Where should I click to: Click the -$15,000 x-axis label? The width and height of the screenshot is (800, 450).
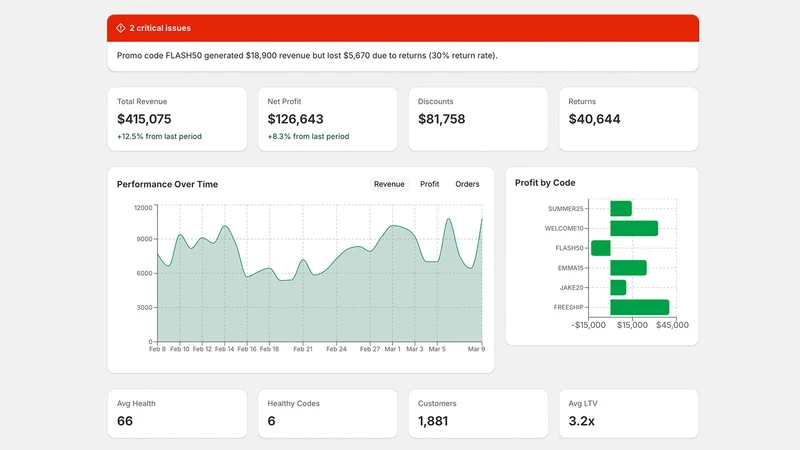[x=588, y=325]
